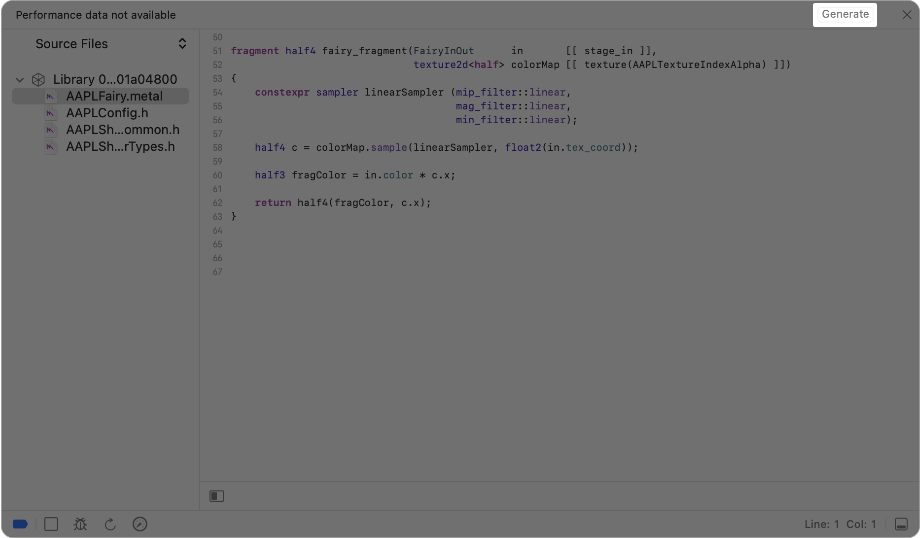Click the Line: 1 Col: 1 indicator

[x=840, y=524]
